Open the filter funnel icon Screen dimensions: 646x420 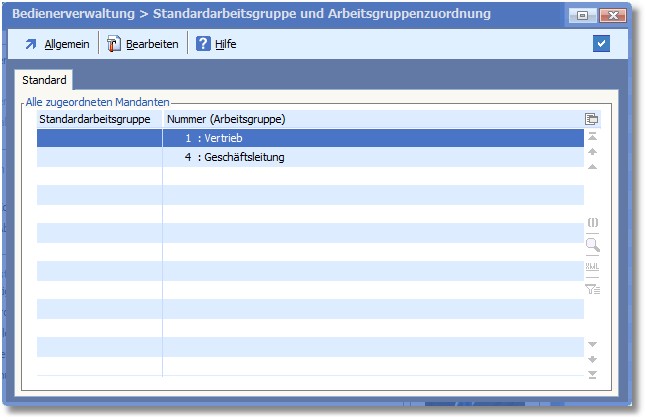[592, 290]
